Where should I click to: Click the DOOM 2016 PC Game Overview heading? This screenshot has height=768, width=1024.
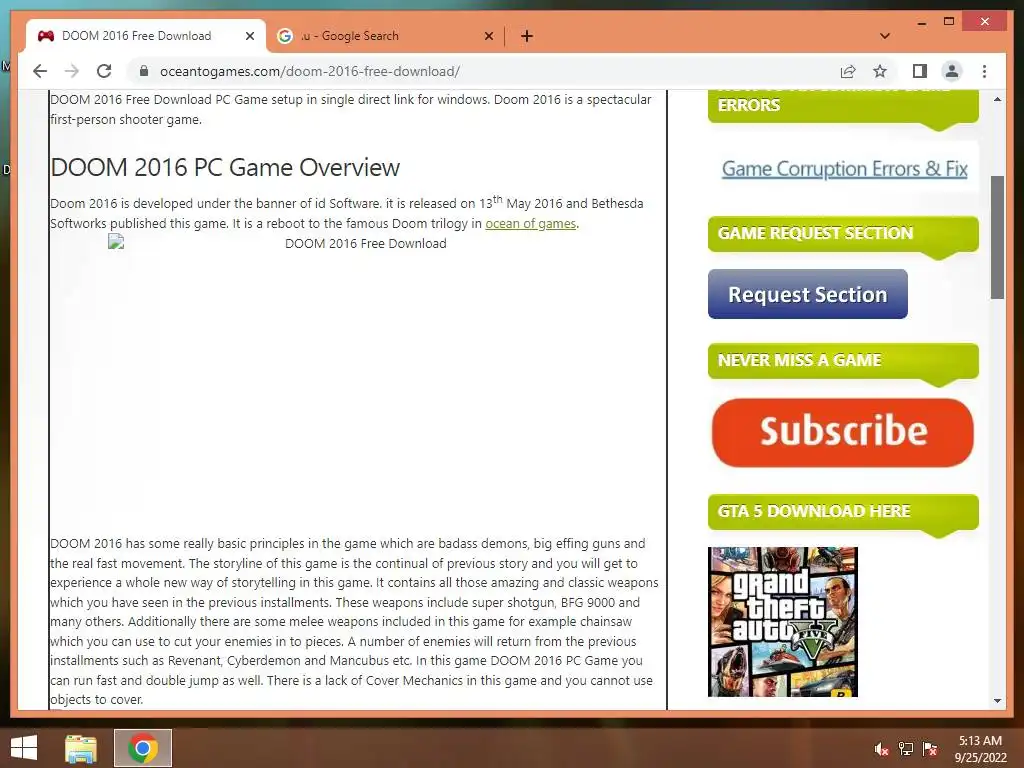pyautogui.click(x=225, y=168)
